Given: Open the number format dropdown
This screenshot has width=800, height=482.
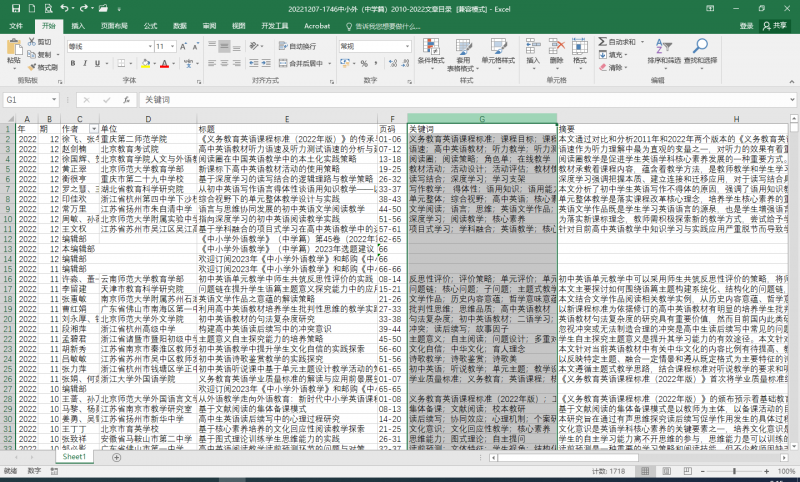Looking at the screenshot, I should (407, 46).
